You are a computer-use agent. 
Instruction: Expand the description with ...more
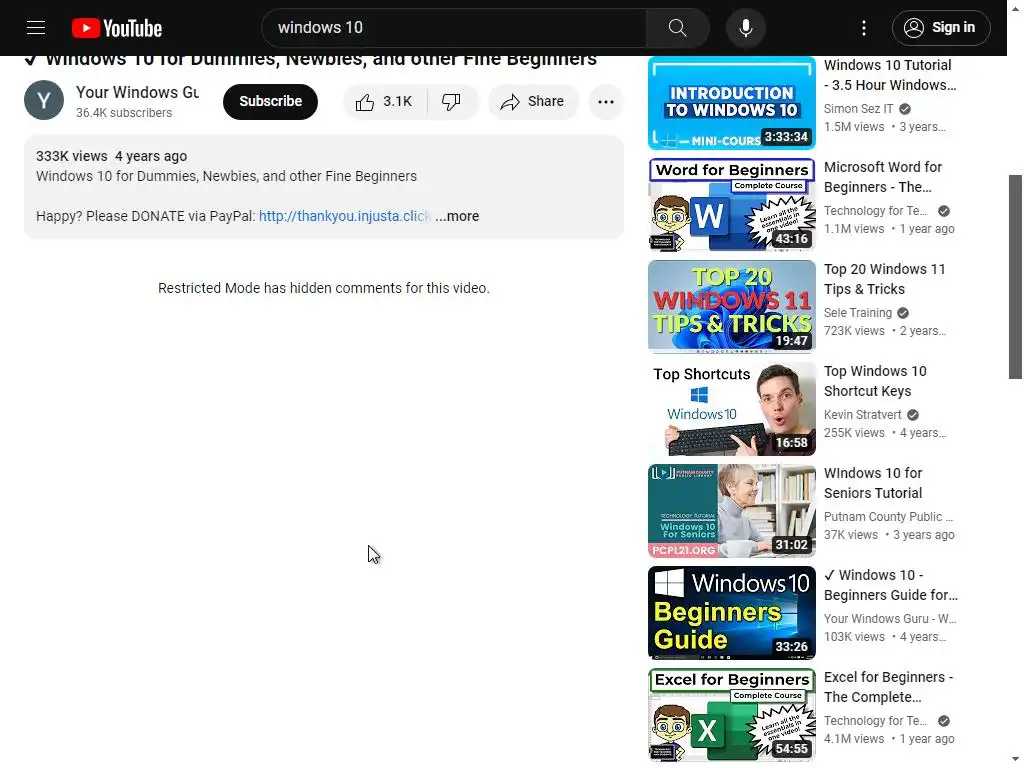point(457,216)
